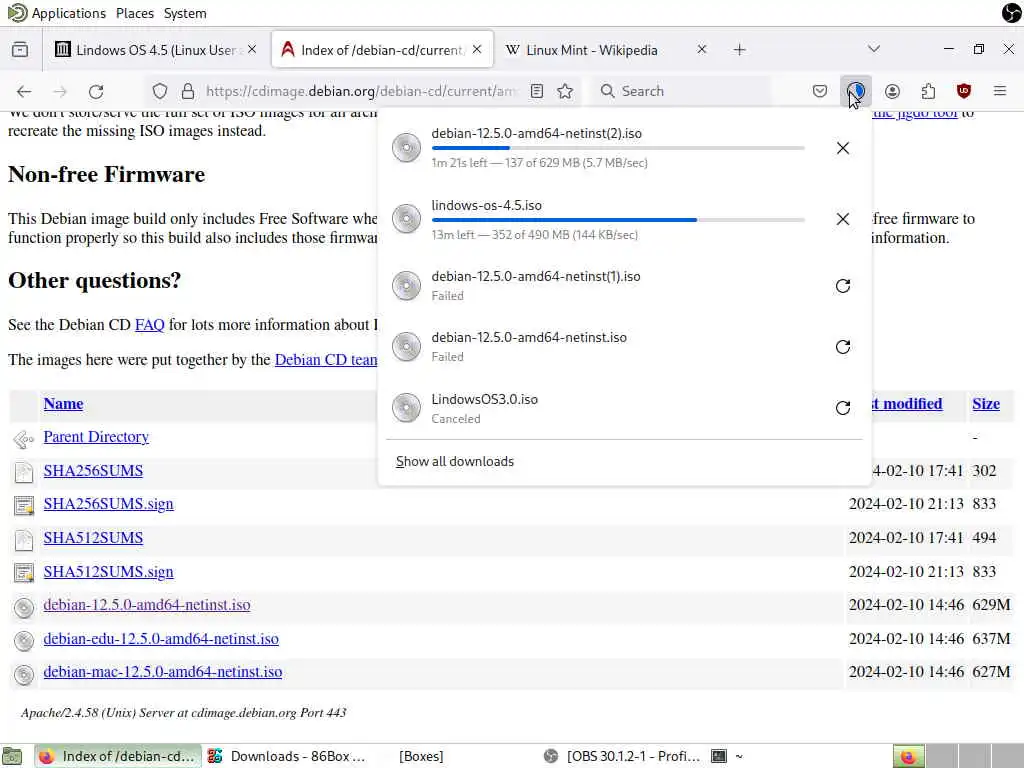This screenshot has height=768, width=1024.
Task: Expand the list all tabs chevron
Action: (874, 49)
